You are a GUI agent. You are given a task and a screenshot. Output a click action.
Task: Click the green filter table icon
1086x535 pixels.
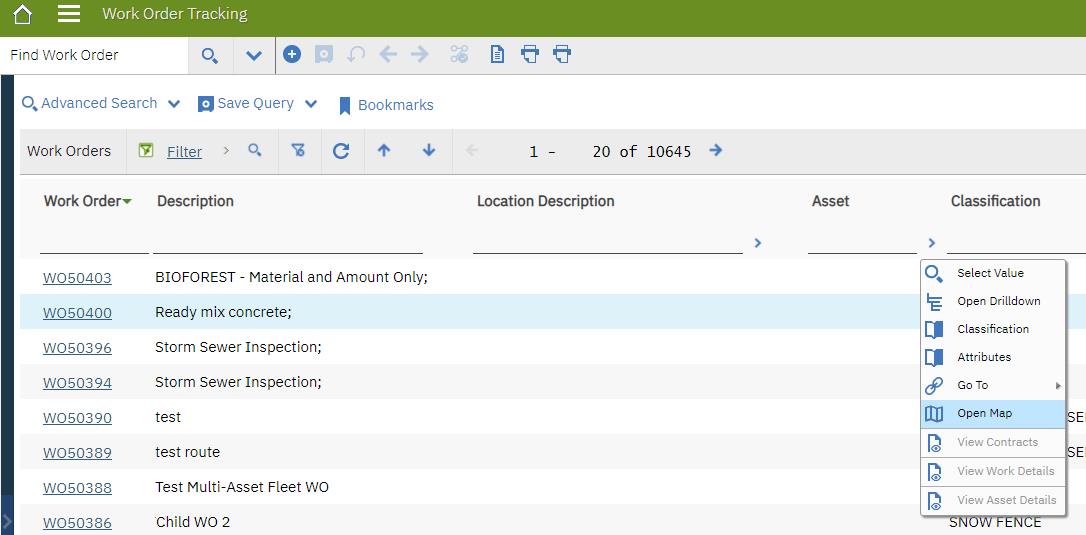145,150
